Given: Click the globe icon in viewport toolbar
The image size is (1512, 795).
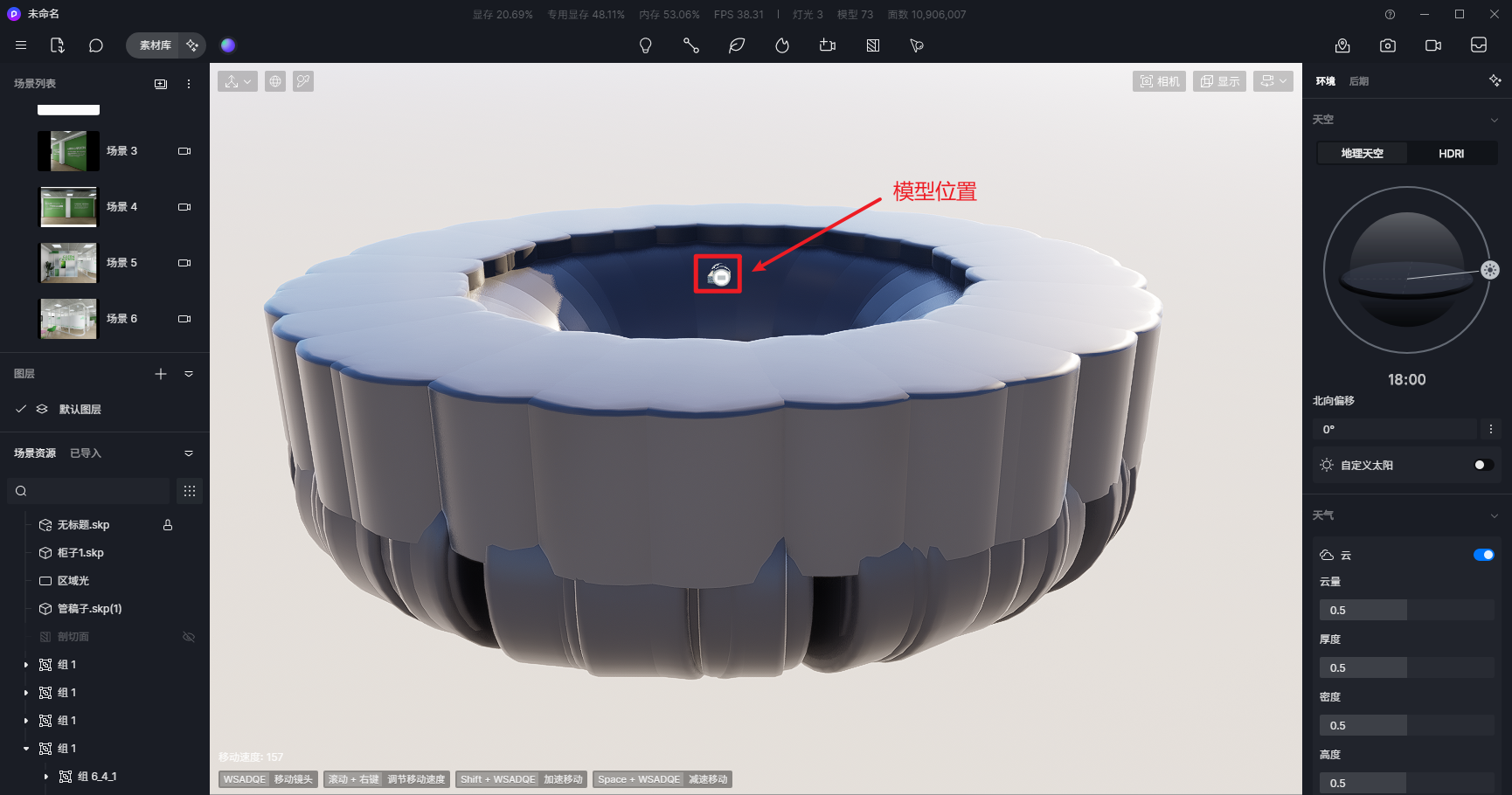Looking at the screenshot, I should click(x=275, y=81).
